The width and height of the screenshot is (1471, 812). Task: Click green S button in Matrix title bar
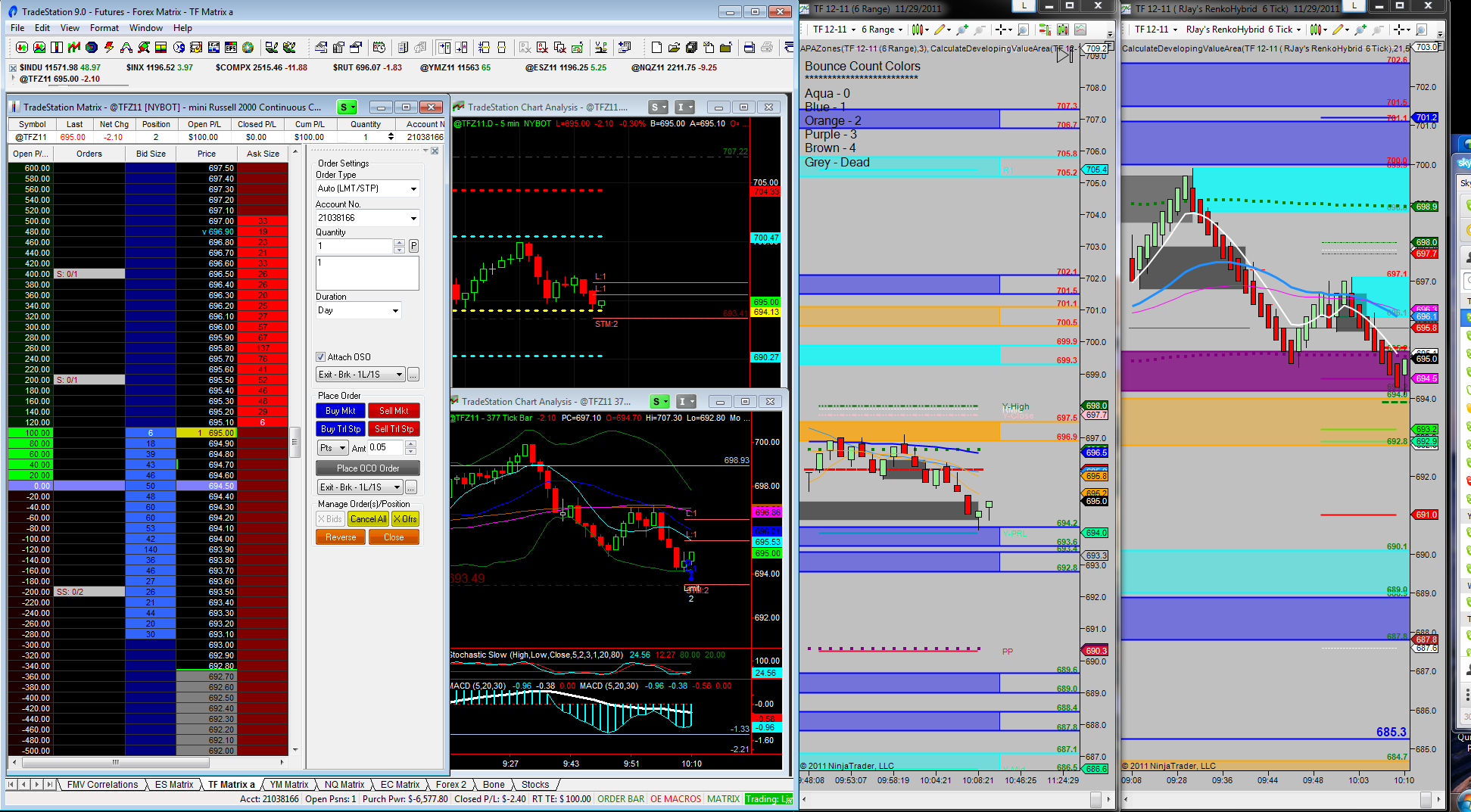pyautogui.click(x=347, y=107)
